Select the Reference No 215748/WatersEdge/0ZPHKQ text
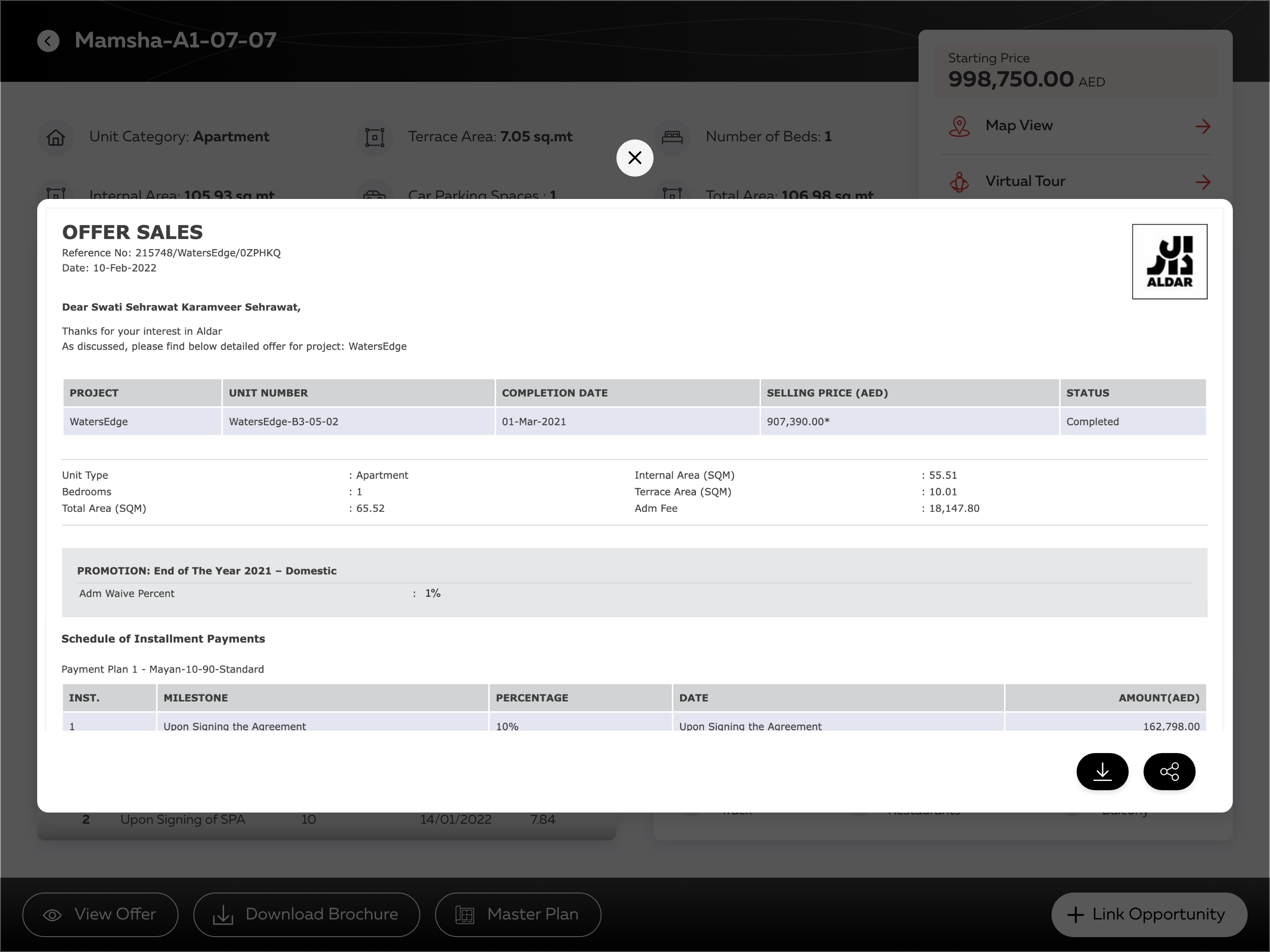Image resolution: width=1270 pixels, height=952 pixels. [171, 252]
